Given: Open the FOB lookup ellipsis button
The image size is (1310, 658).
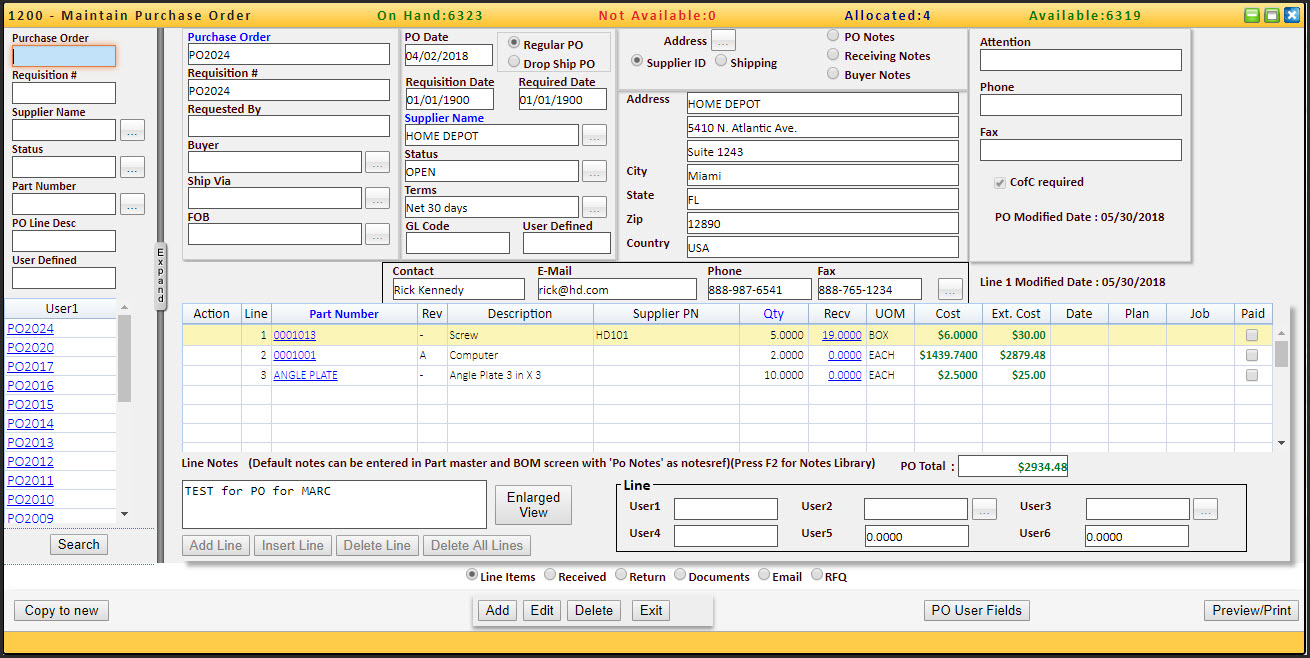Looking at the screenshot, I should tap(377, 234).
